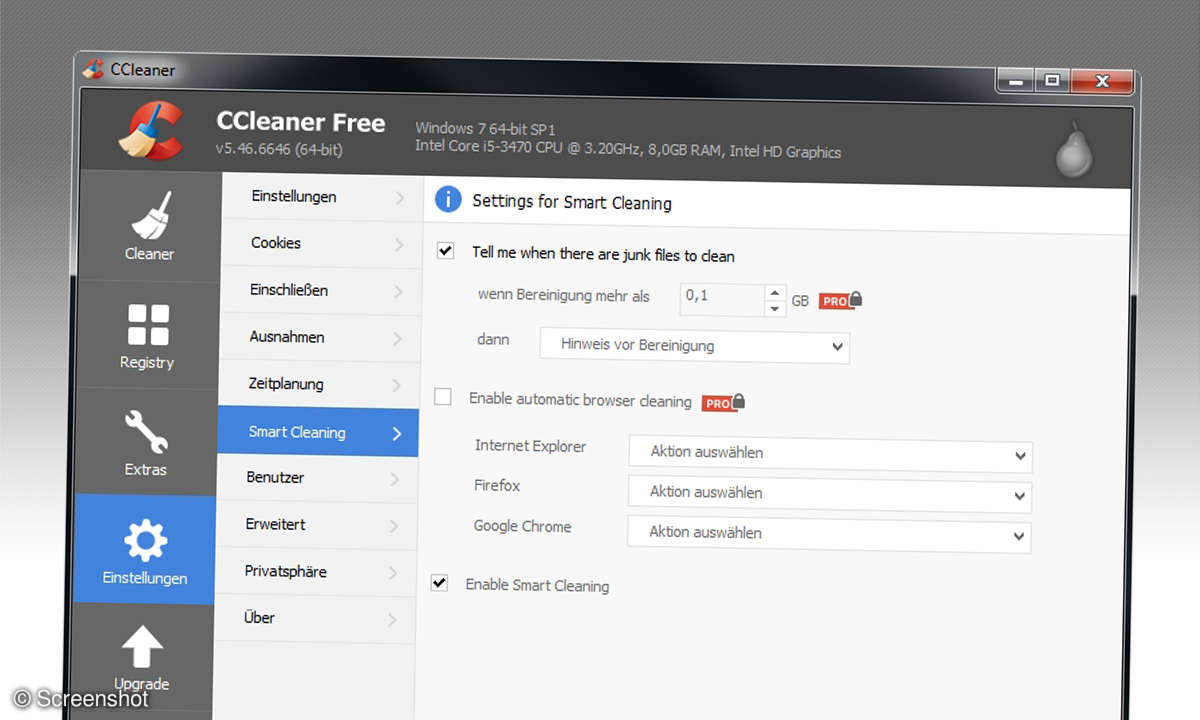1200x720 pixels.
Task: Open the Cookies settings item
Action: (x=320, y=243)
